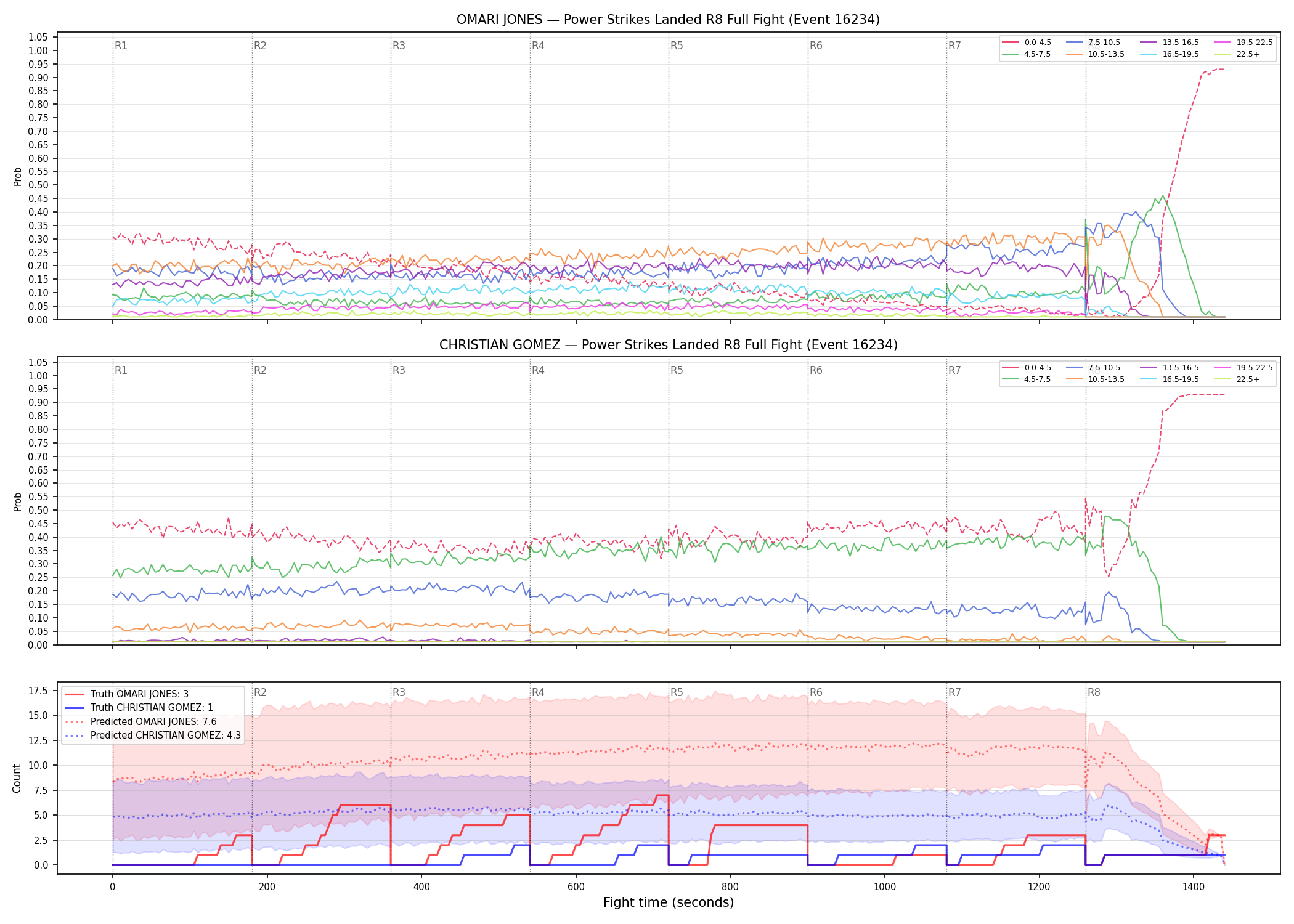Click the '17.5' tick on the Count axis
This screenshot has width=1294, height=924.
[x=38, y=691]
